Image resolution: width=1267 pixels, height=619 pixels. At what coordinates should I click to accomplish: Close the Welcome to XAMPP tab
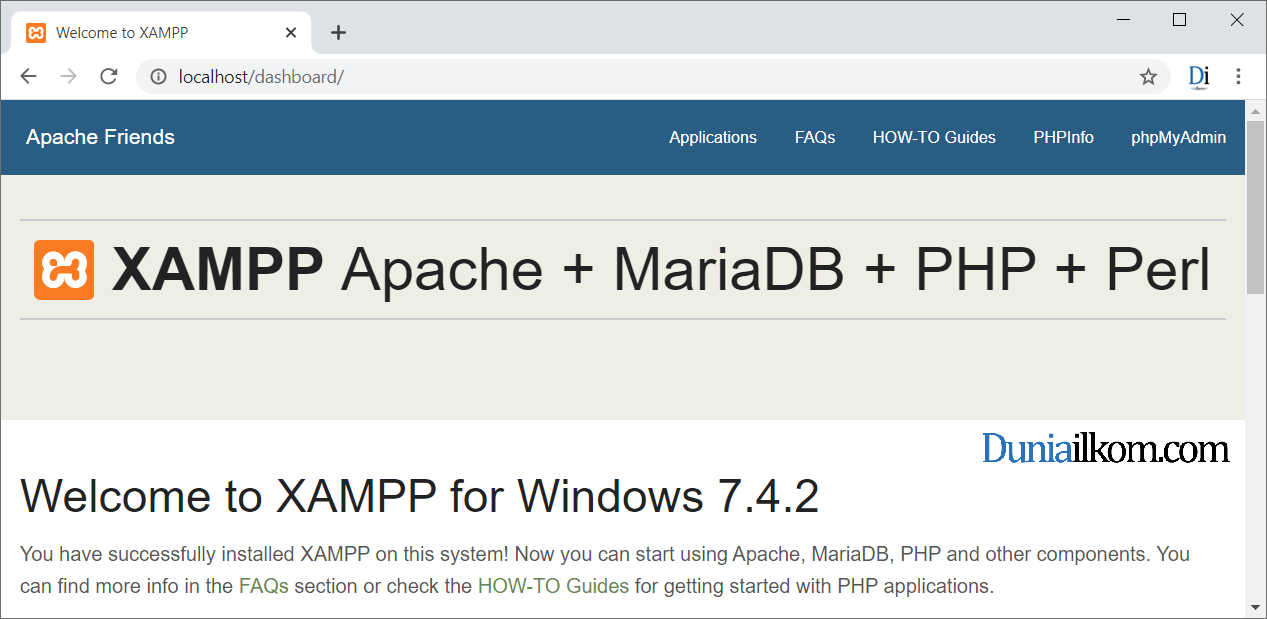pos(291,33)
